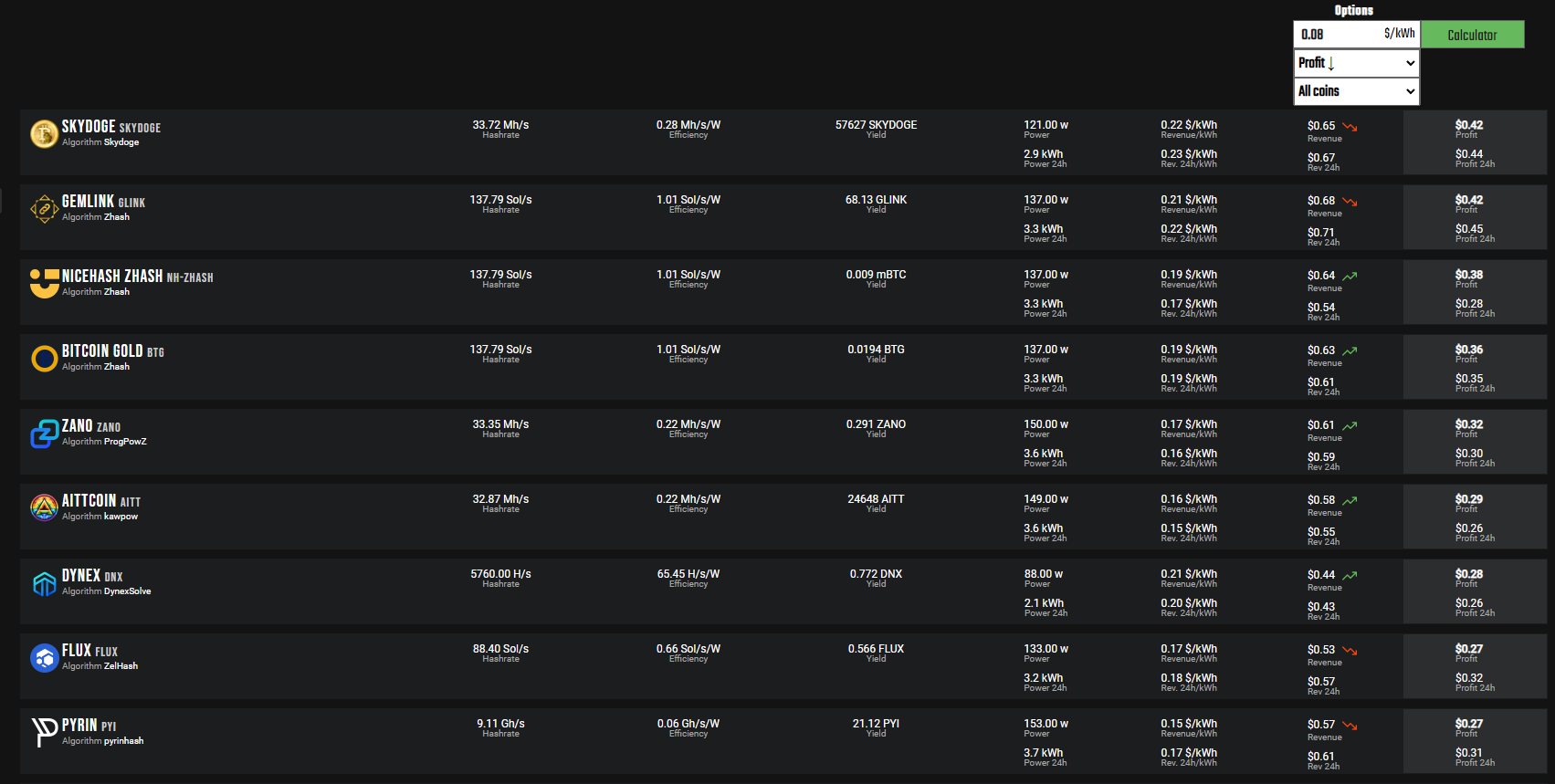Open the SKYDOGE coin name link
This screenshot has height=784, width=1555.
click(x=89, y=127)
